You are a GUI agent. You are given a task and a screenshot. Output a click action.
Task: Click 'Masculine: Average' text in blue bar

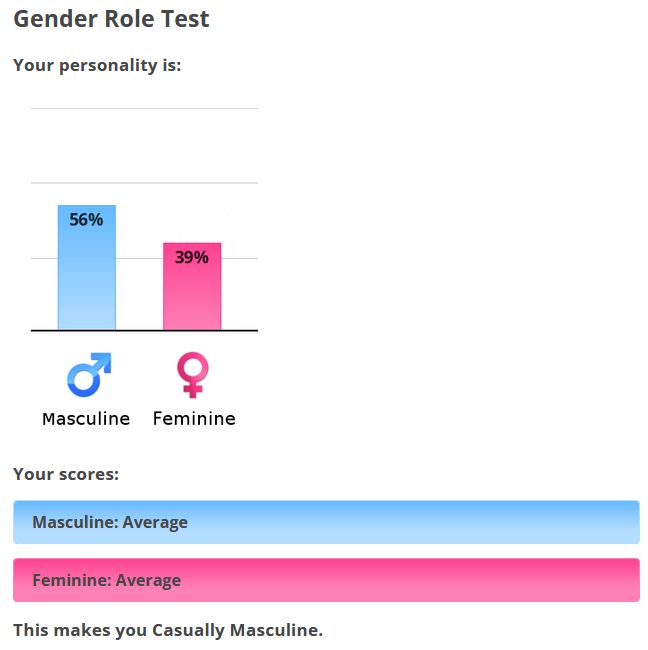110,522
